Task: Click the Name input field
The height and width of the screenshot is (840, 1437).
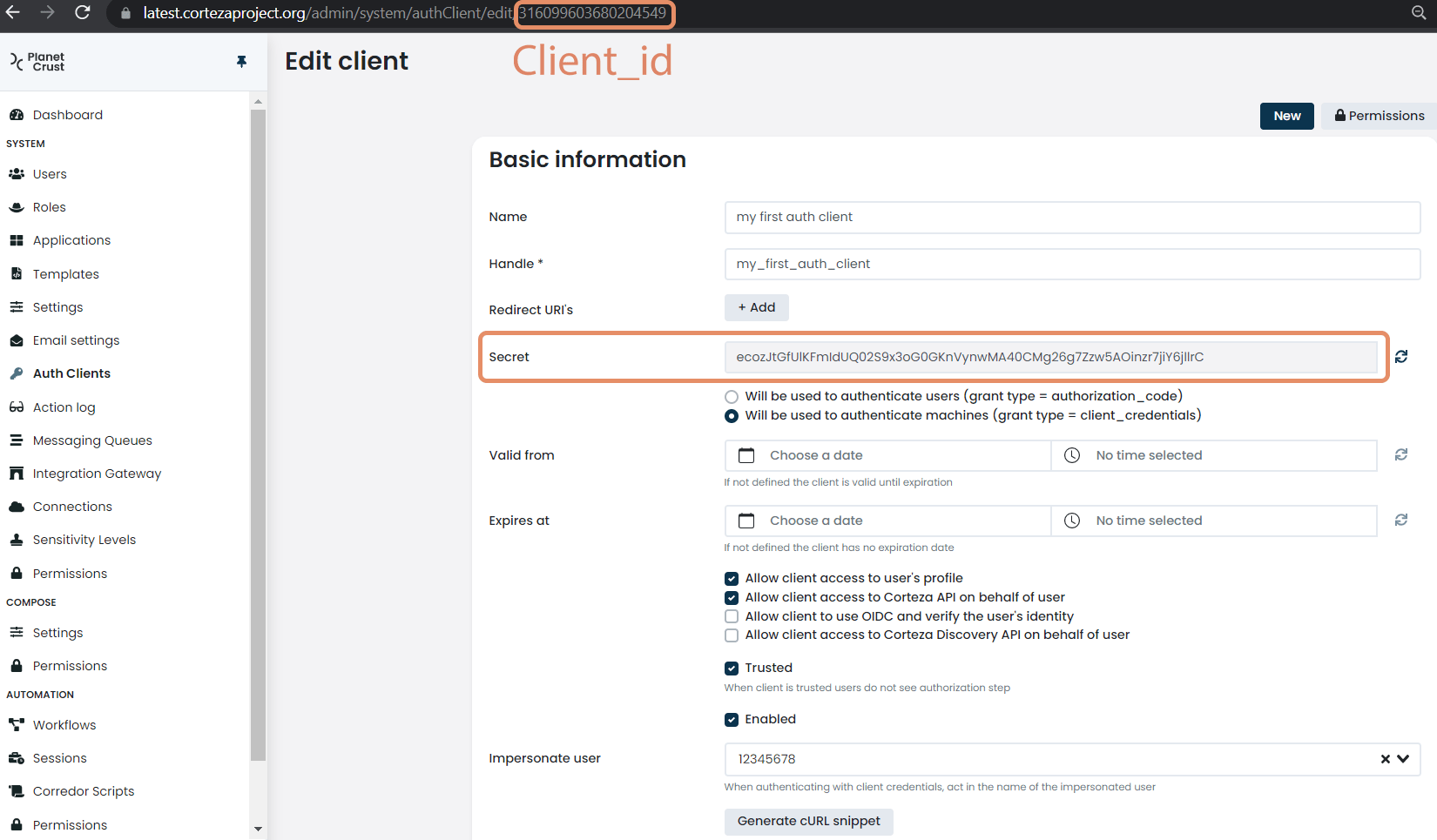Action: click(x=1072, y=218)
